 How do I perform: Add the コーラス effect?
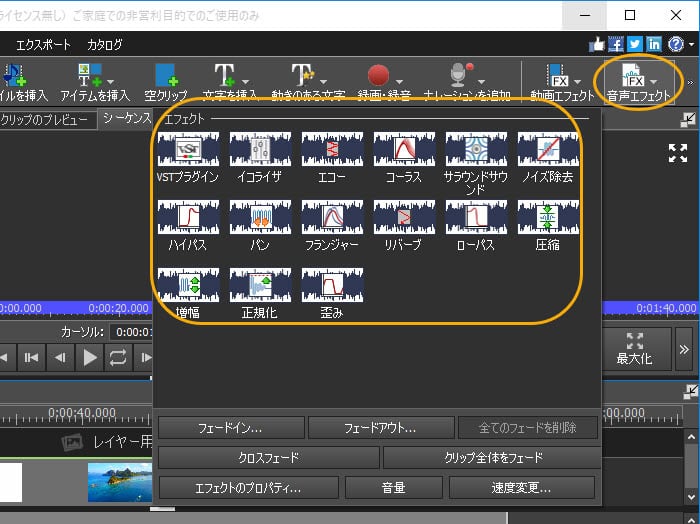[x=404, y=150]
